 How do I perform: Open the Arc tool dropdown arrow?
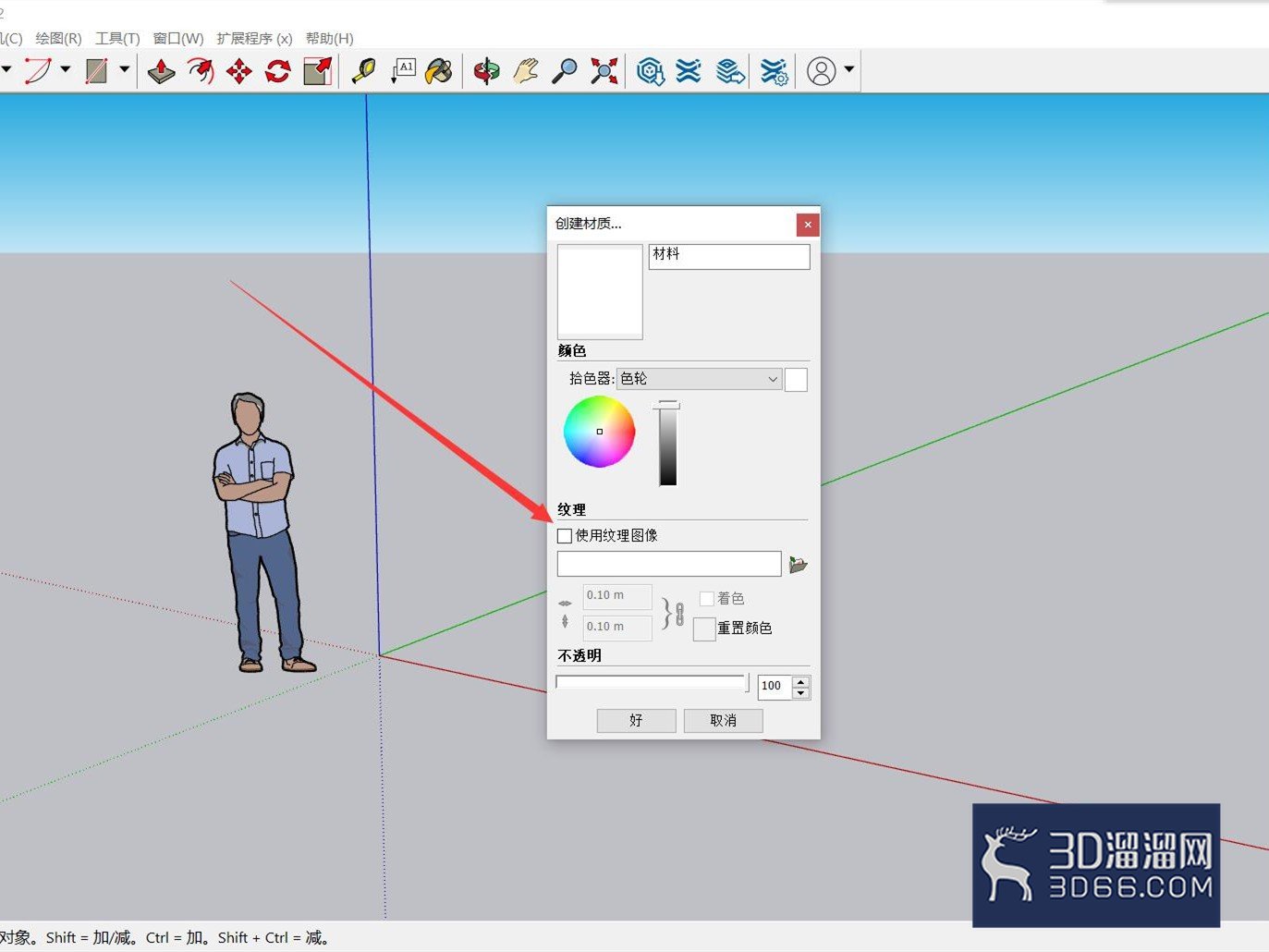point(66,69)
